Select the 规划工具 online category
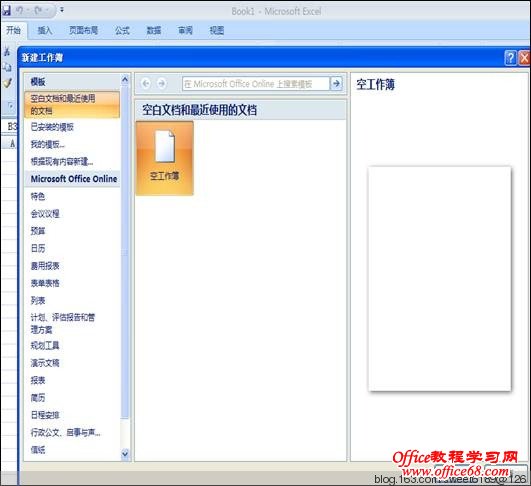This screenshot has height=486, width=531. [45, 346]
